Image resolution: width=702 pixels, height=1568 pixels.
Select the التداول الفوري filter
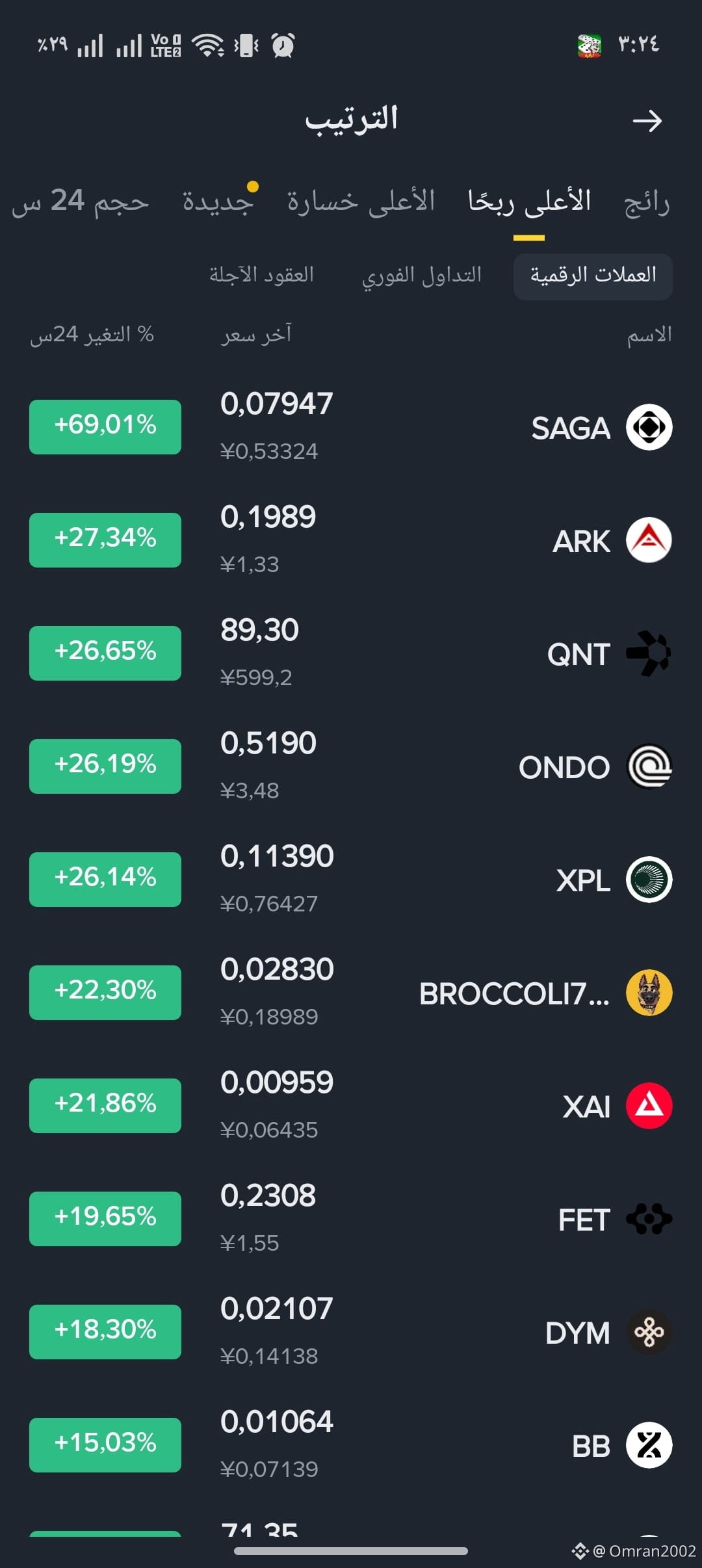422,276
